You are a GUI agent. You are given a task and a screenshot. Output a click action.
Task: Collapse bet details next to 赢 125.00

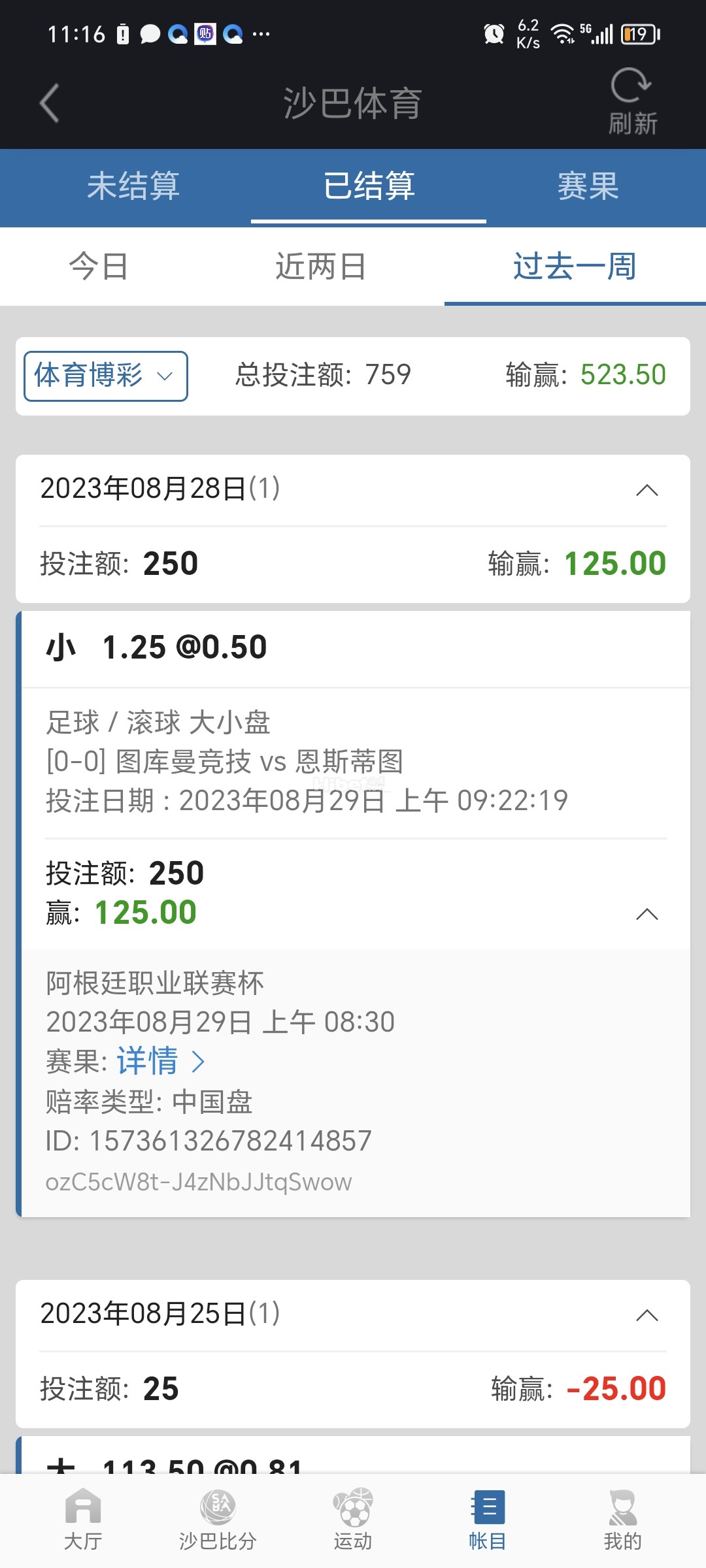[647, 914]
